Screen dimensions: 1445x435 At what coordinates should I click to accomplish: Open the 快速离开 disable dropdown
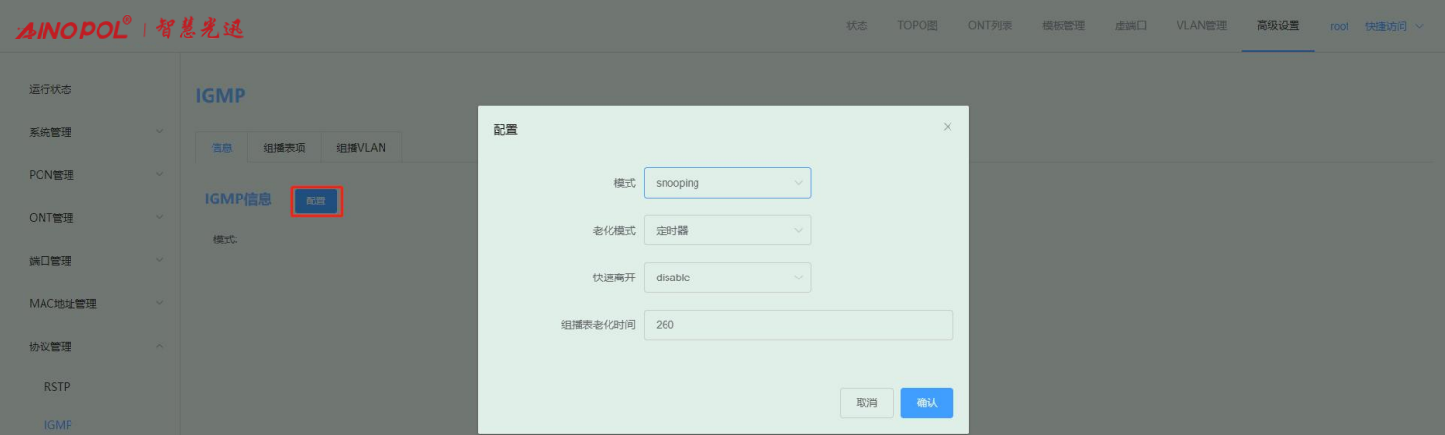(727, 277)
